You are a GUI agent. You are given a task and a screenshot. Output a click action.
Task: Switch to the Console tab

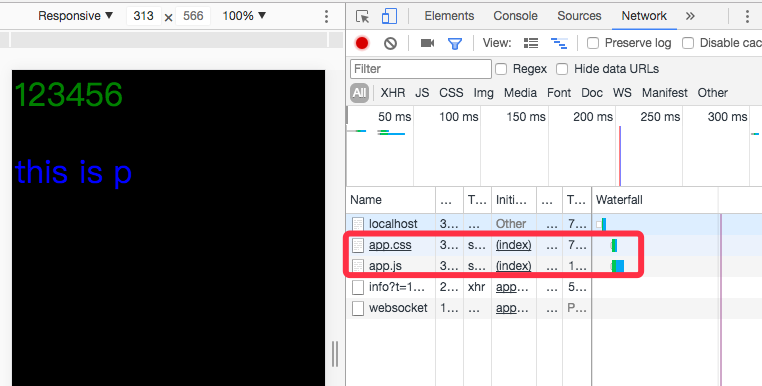pos(515,16)
